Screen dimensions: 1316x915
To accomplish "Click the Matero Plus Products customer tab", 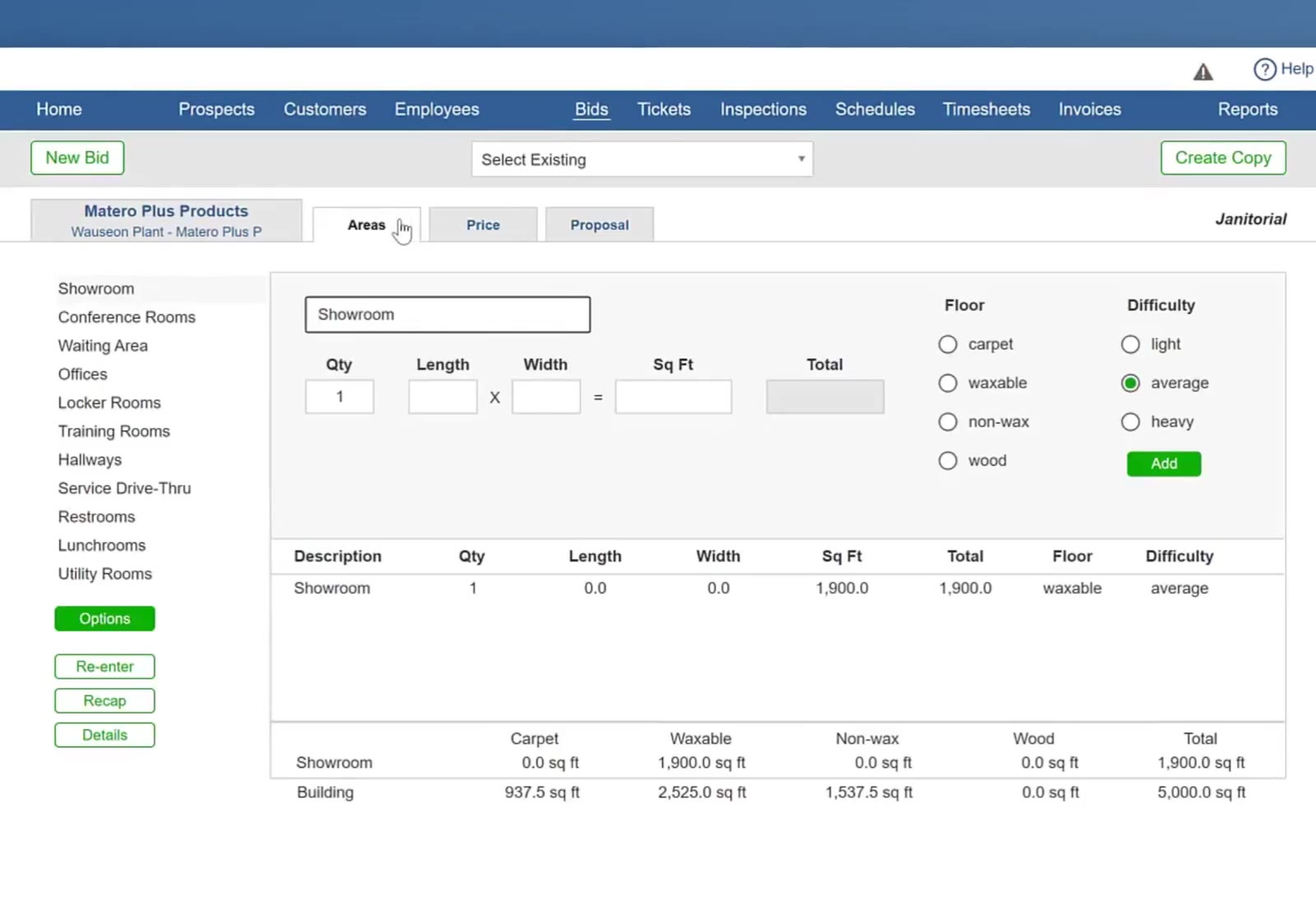I will 166,221.
